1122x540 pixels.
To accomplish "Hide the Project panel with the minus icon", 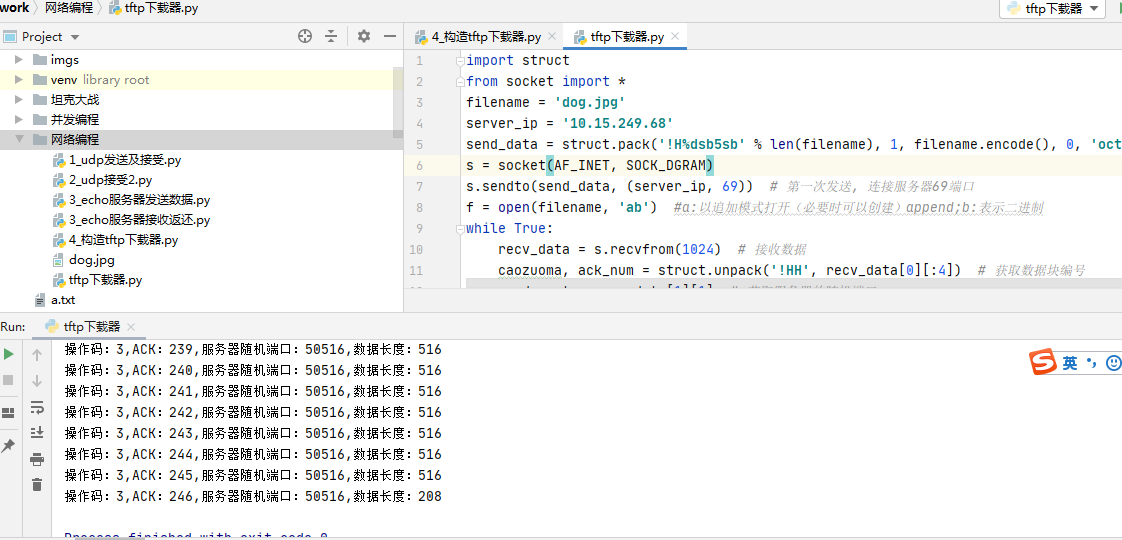I will pyautogui.click(x=389, y=36).
